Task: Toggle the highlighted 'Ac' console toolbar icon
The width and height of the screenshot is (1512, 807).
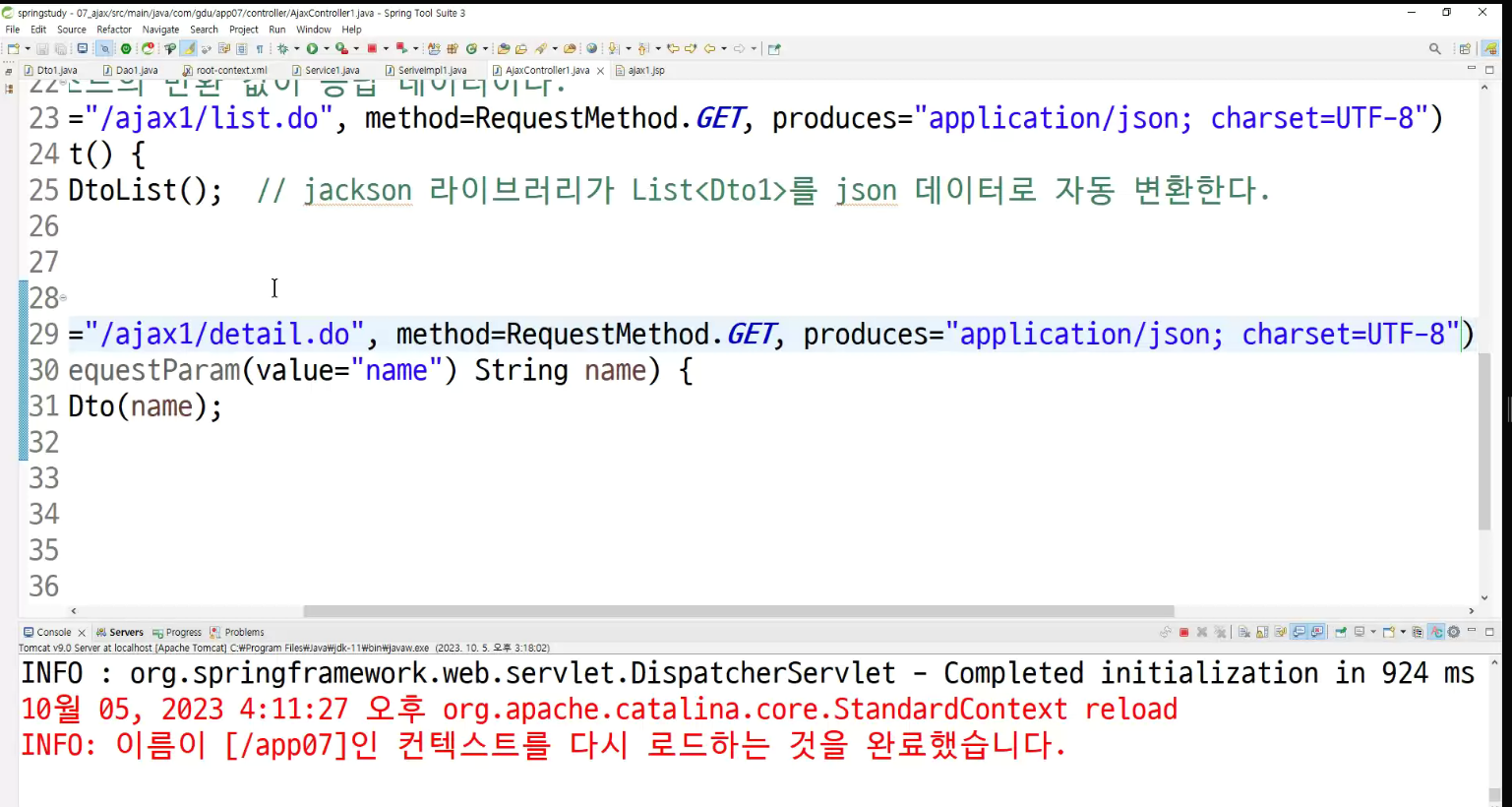Action: click(1435, 632)
